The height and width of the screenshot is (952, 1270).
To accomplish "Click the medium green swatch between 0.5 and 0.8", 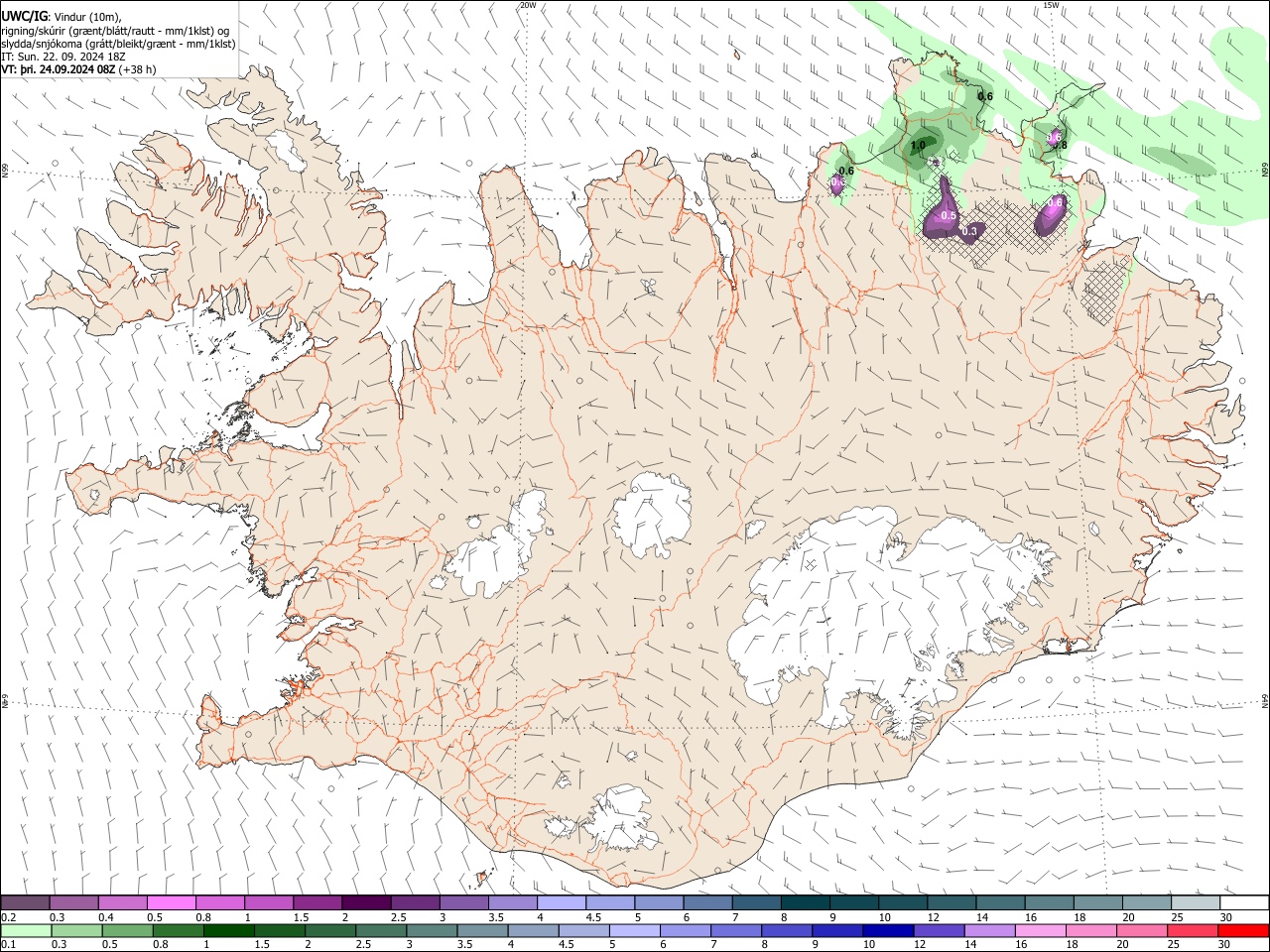I will coord(127,930).
